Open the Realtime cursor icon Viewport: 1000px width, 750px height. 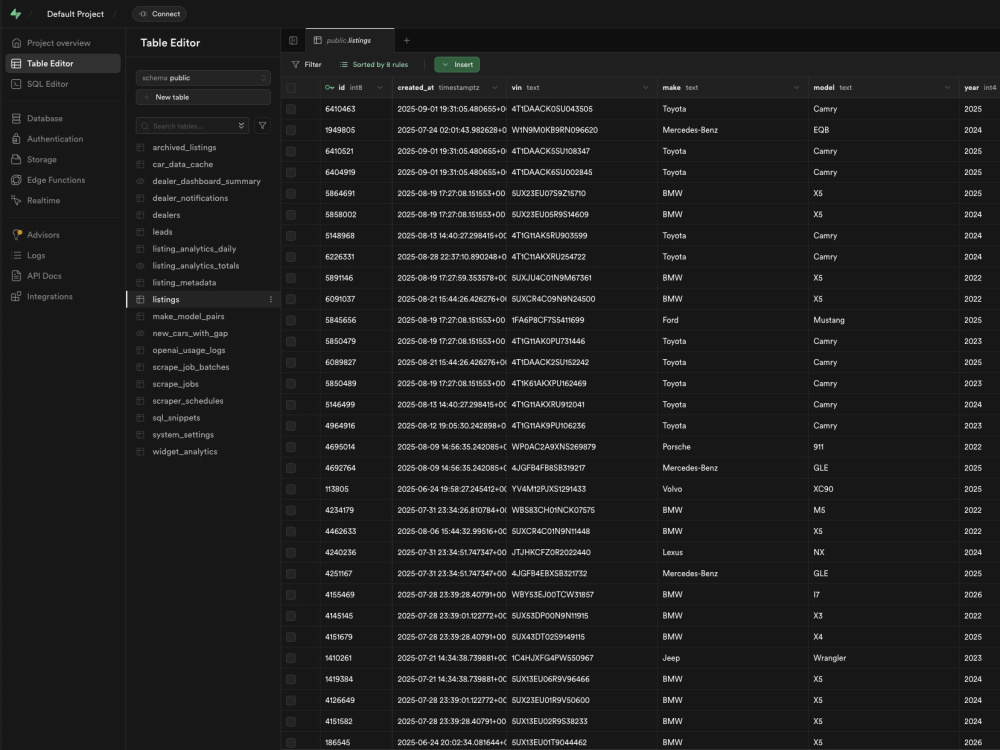17,200
